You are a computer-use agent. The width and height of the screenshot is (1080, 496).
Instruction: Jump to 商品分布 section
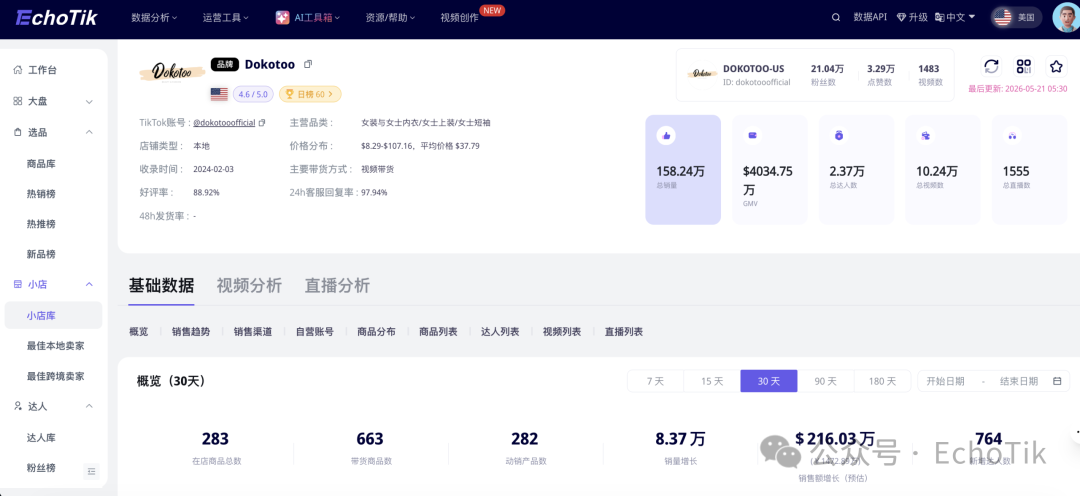(377, 331)
